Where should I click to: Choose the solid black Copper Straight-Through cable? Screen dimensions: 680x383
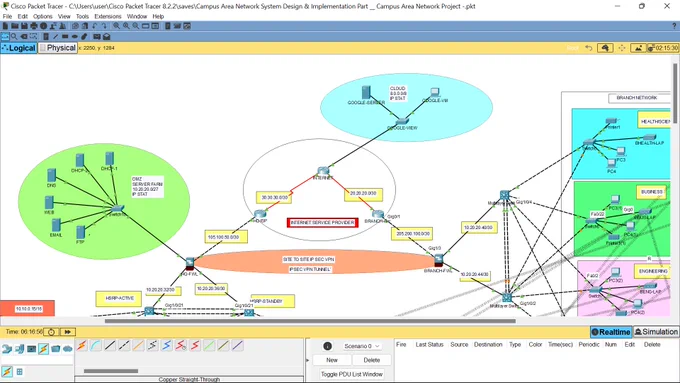[x=110, y=345]
